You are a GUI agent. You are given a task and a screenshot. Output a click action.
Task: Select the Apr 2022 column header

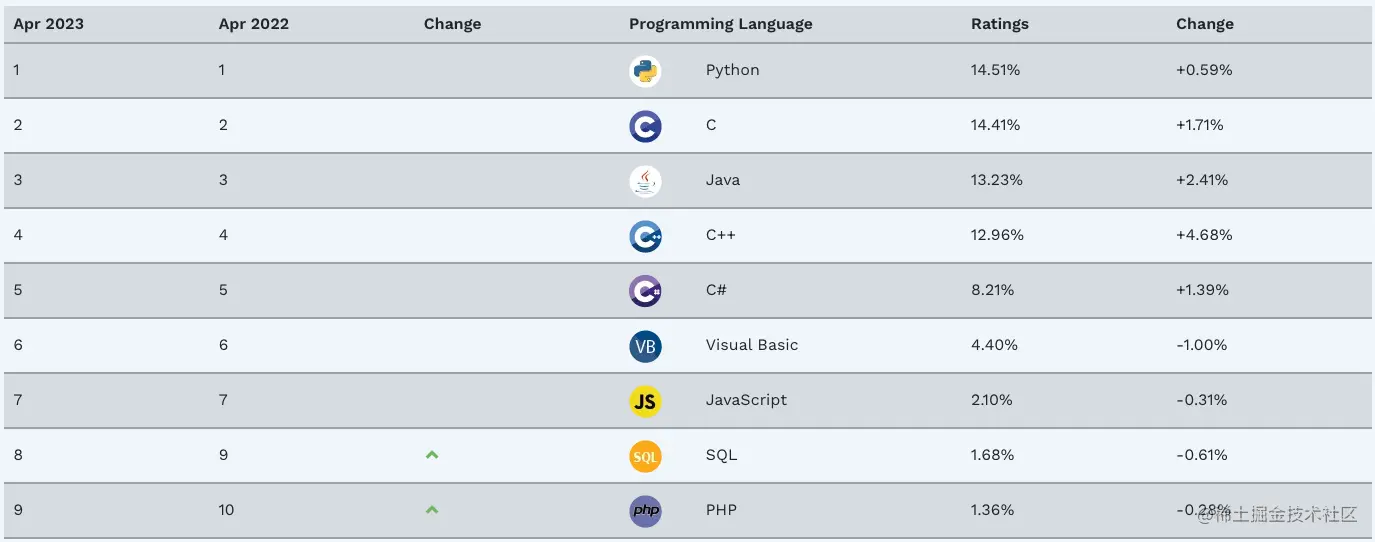[254, 24]
